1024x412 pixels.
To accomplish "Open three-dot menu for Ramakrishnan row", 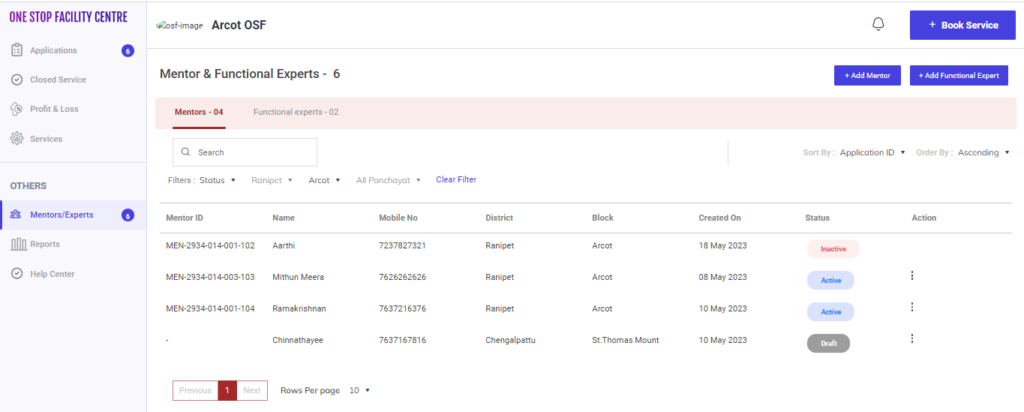I will [911, 308].
